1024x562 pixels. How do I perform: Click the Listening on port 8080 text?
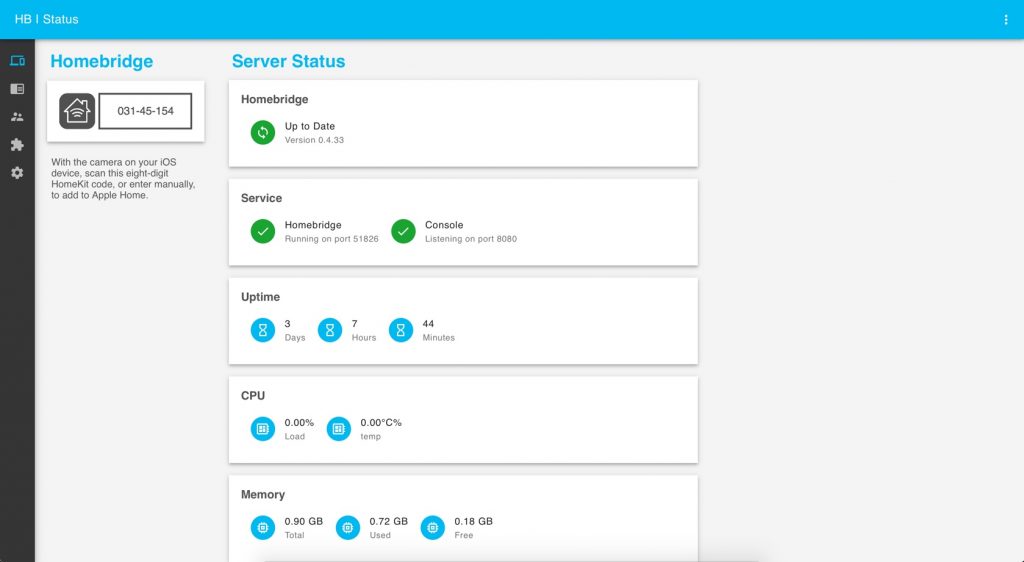pos(471,239)
